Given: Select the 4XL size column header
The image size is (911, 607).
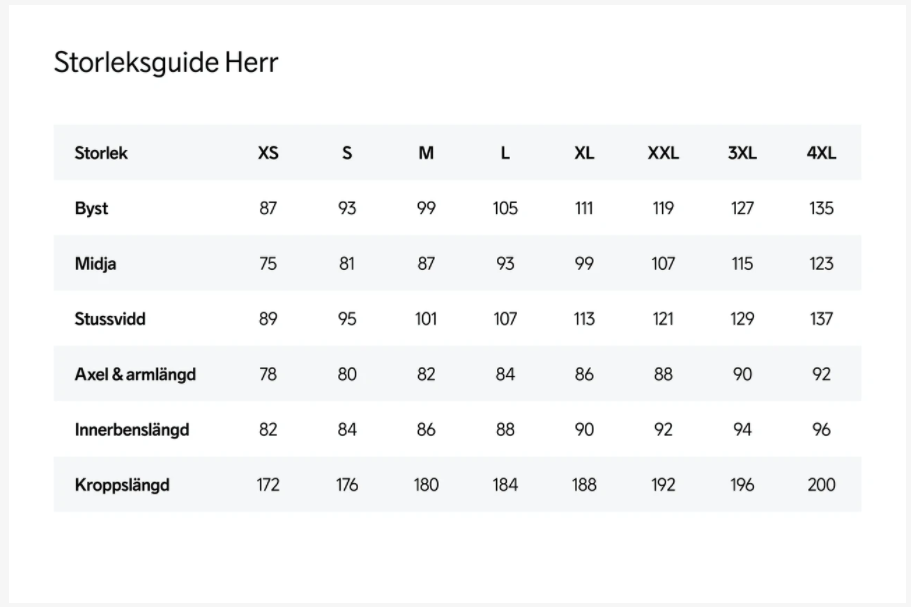Looking at the screenshot, I should (x=821, y=153).
